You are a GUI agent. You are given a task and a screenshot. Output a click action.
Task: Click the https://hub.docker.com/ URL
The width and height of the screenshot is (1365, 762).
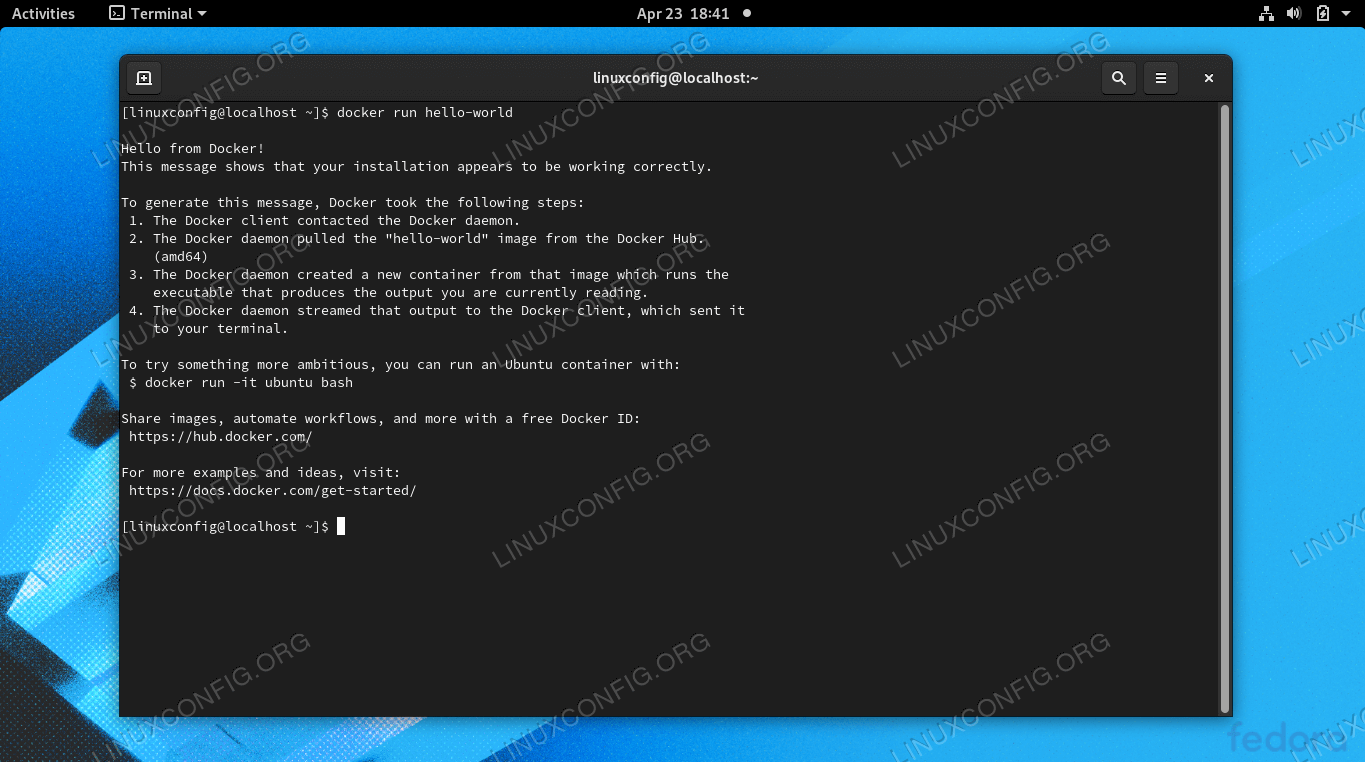220,437
